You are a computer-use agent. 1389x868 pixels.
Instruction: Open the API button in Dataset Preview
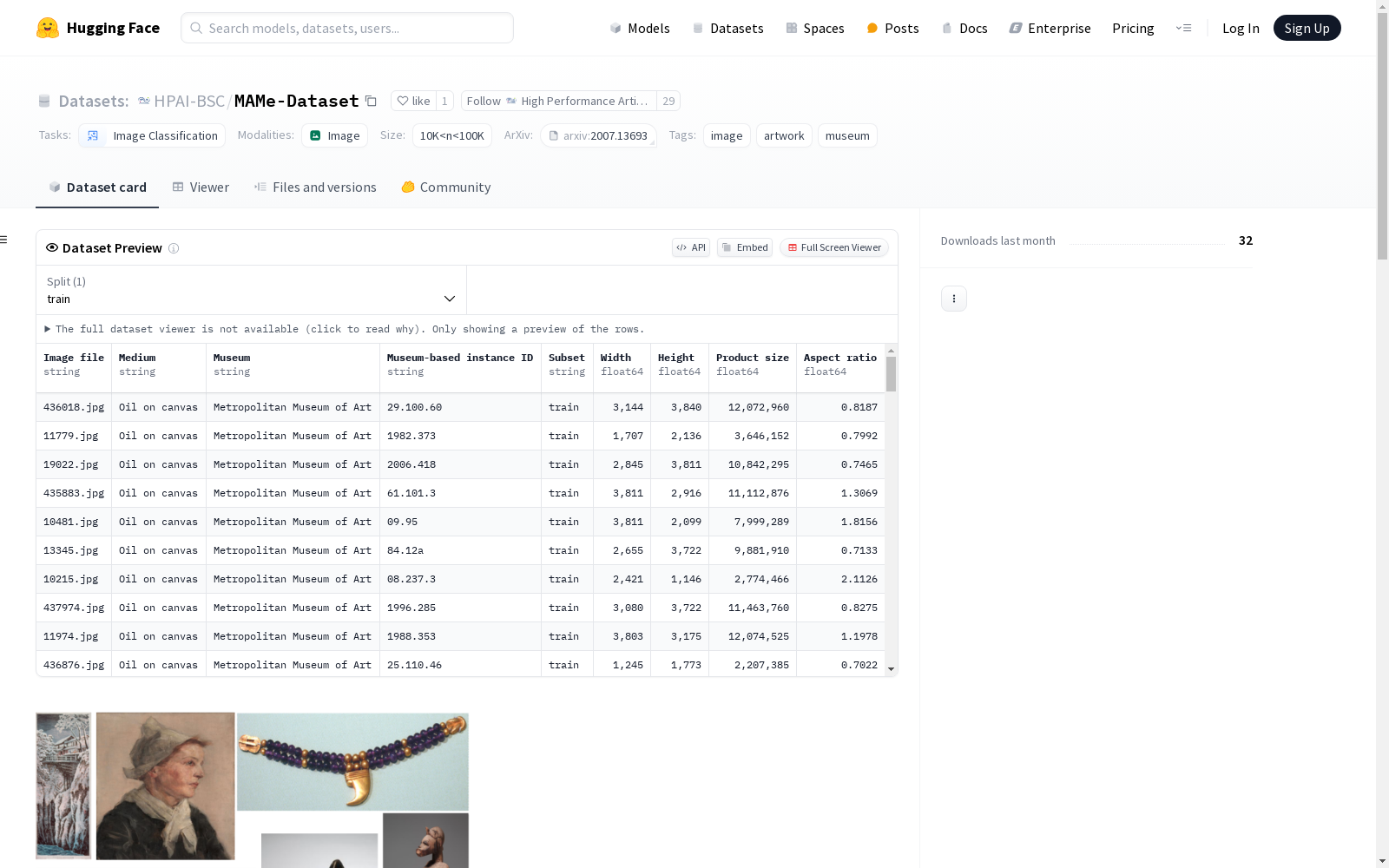(x=691, y=247)
